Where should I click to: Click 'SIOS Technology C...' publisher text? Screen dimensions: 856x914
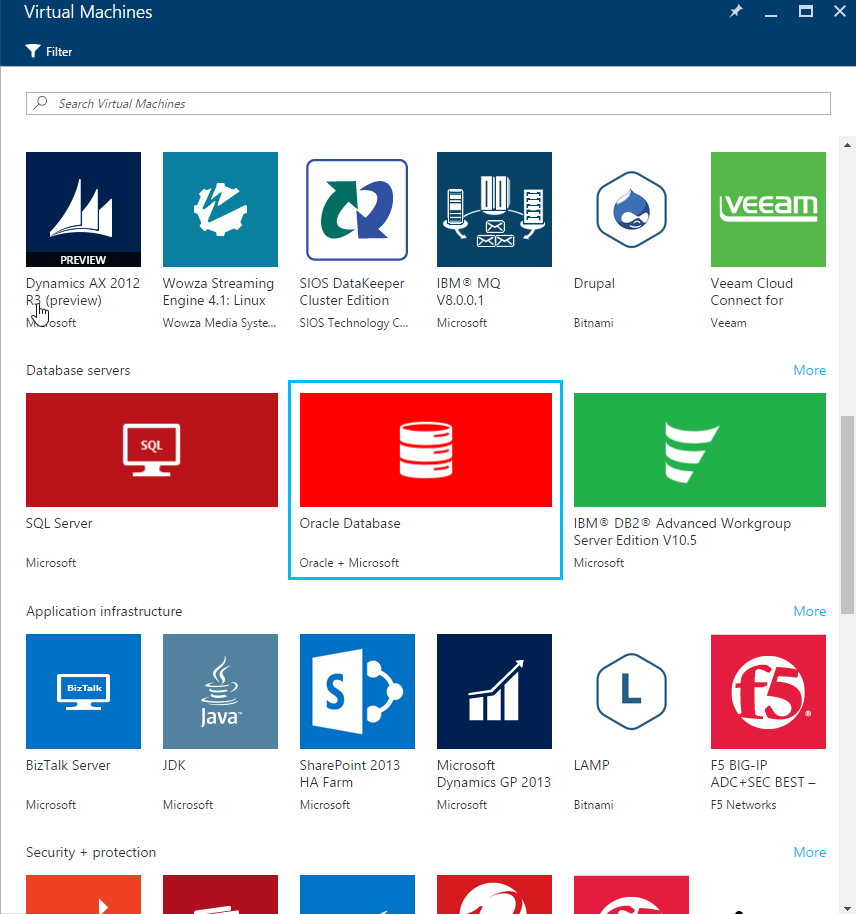point(354,323)
